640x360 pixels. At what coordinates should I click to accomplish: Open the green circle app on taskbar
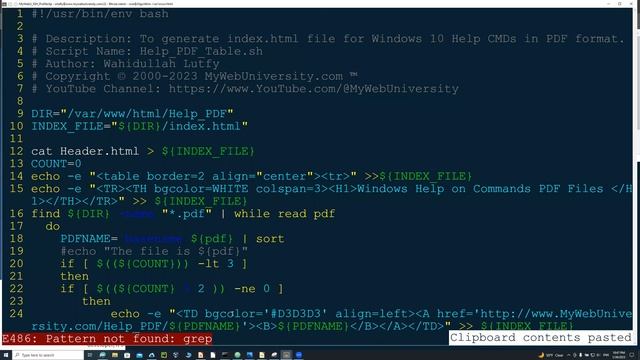pyautogui.click(x=237, y=355)
